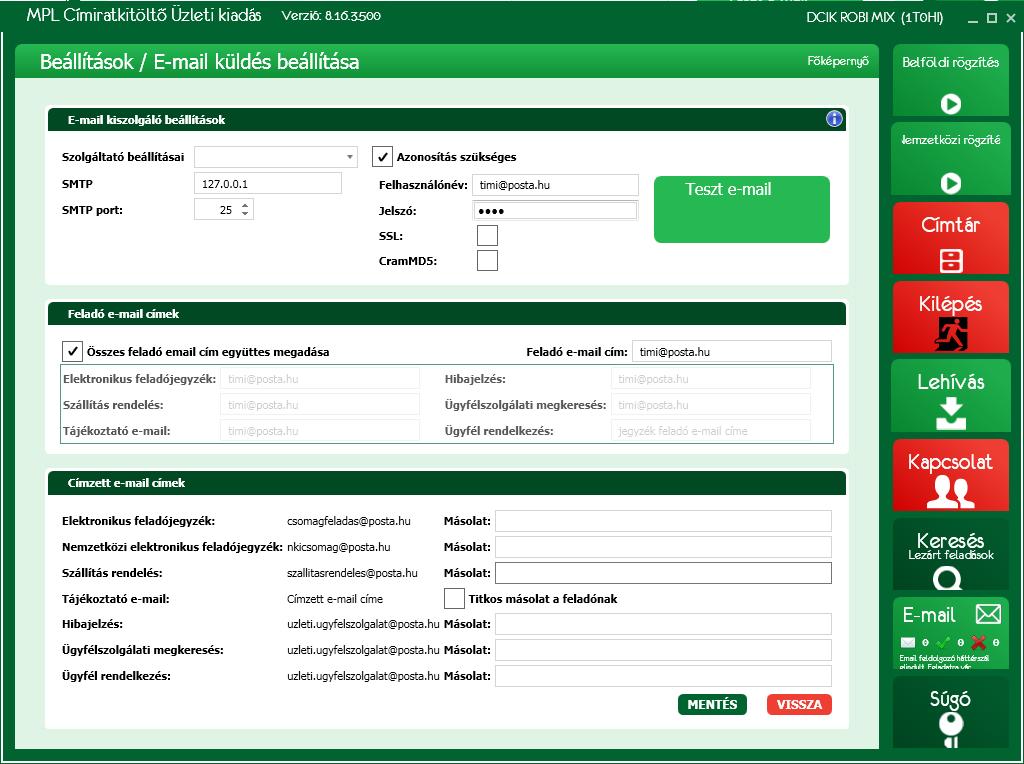
Task: Click disabled Elektronikus feladójegyzék sender field
Action: (320, 378)
